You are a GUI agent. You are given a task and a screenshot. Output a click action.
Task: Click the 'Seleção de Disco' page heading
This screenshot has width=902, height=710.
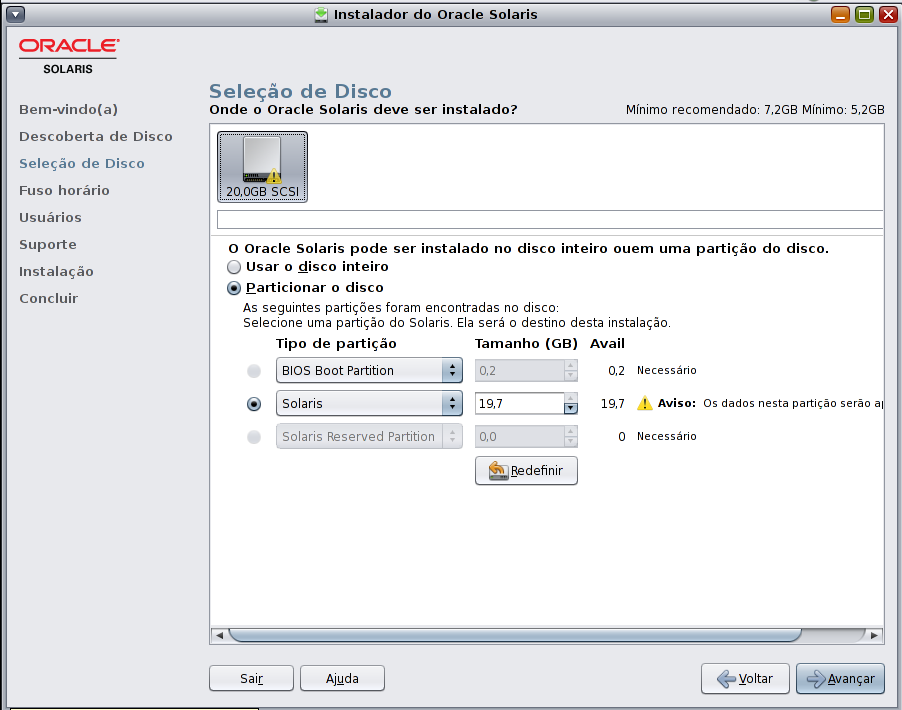tap(300, 91)
